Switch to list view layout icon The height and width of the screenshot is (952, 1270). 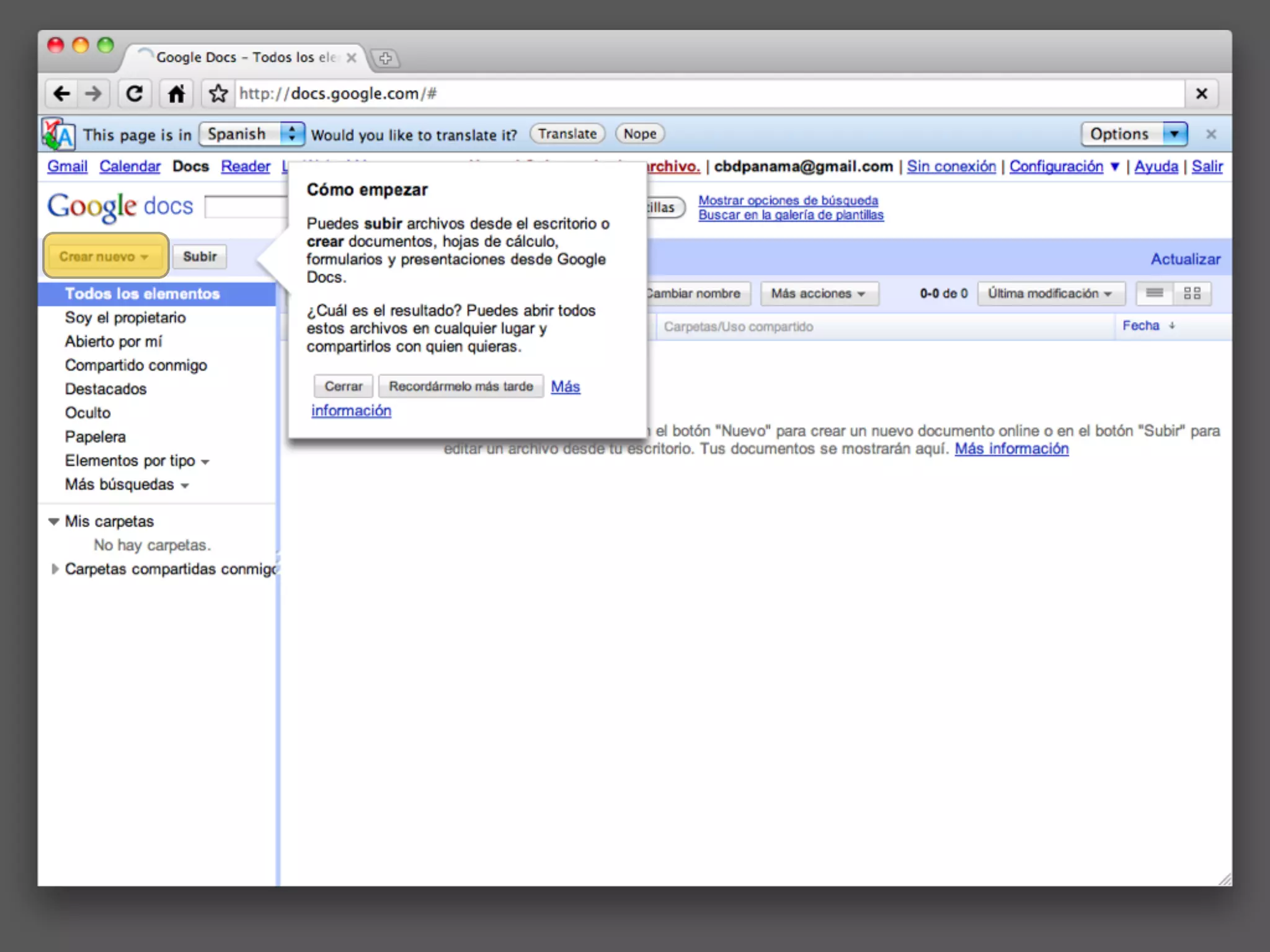click(1154, 293)
